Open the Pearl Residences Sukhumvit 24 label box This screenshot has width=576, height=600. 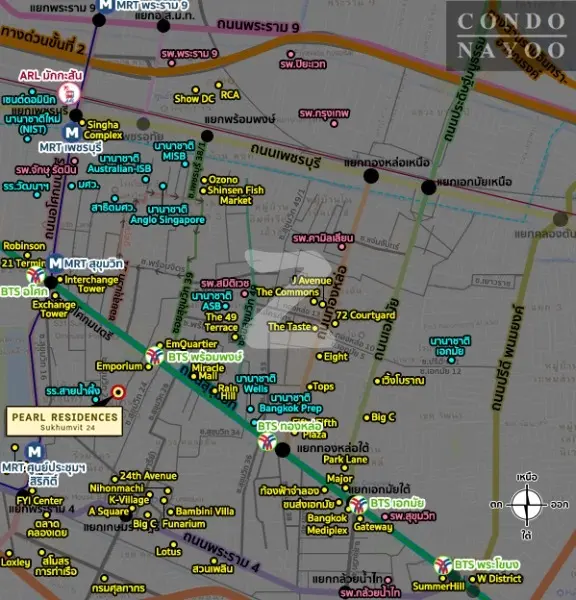click(64, 421)
